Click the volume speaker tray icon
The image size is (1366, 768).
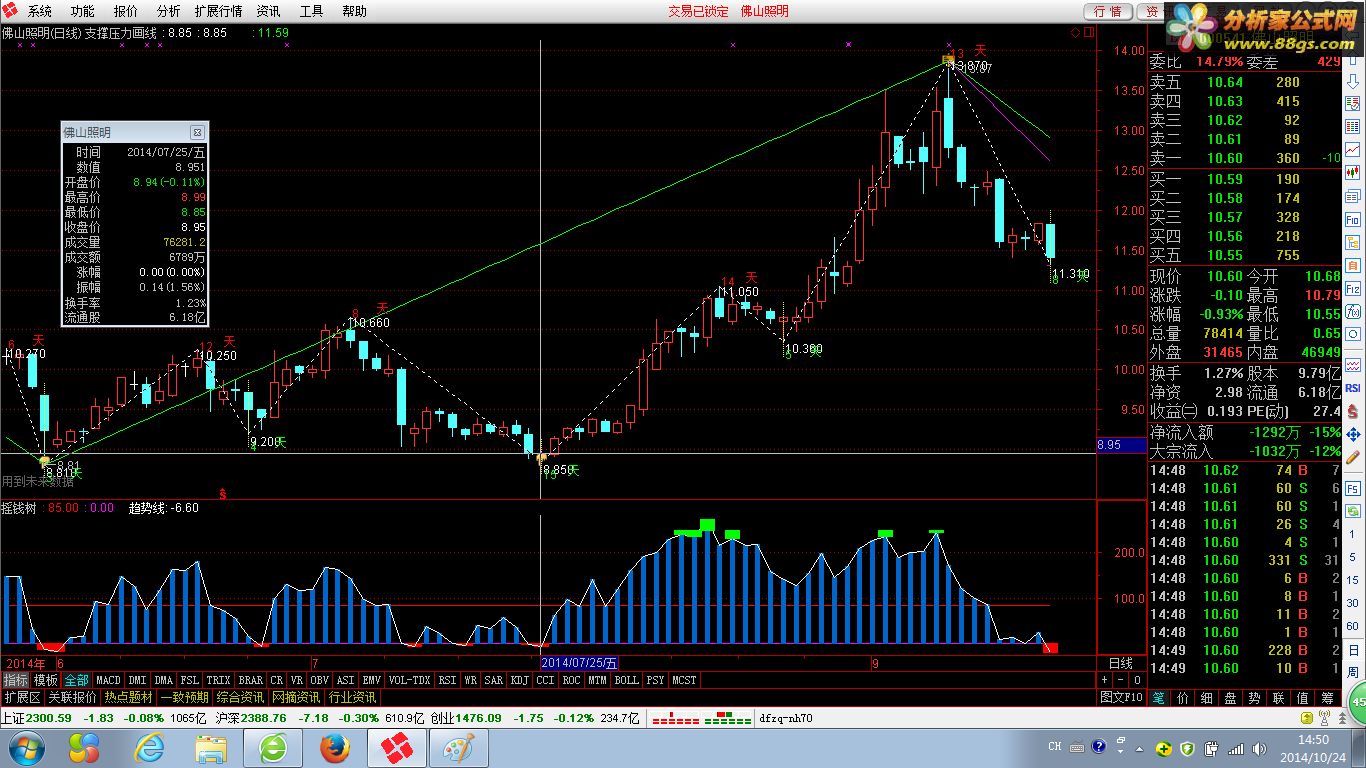point(1259,749)
